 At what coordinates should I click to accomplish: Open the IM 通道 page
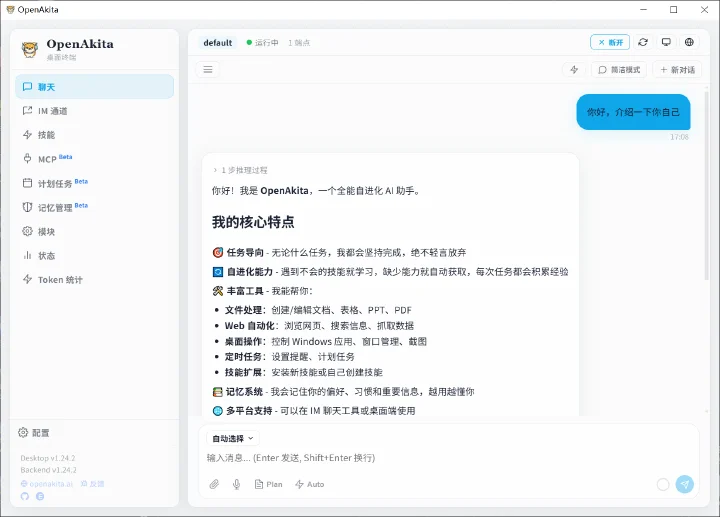coord(95,111)
